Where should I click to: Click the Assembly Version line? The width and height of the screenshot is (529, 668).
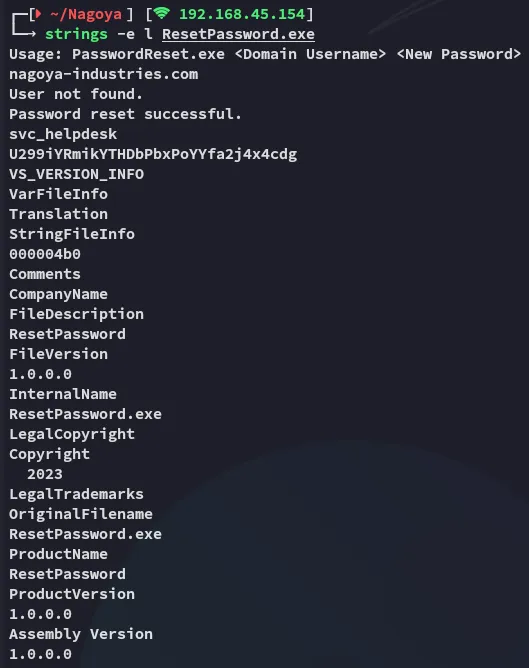tap(81, 634)
